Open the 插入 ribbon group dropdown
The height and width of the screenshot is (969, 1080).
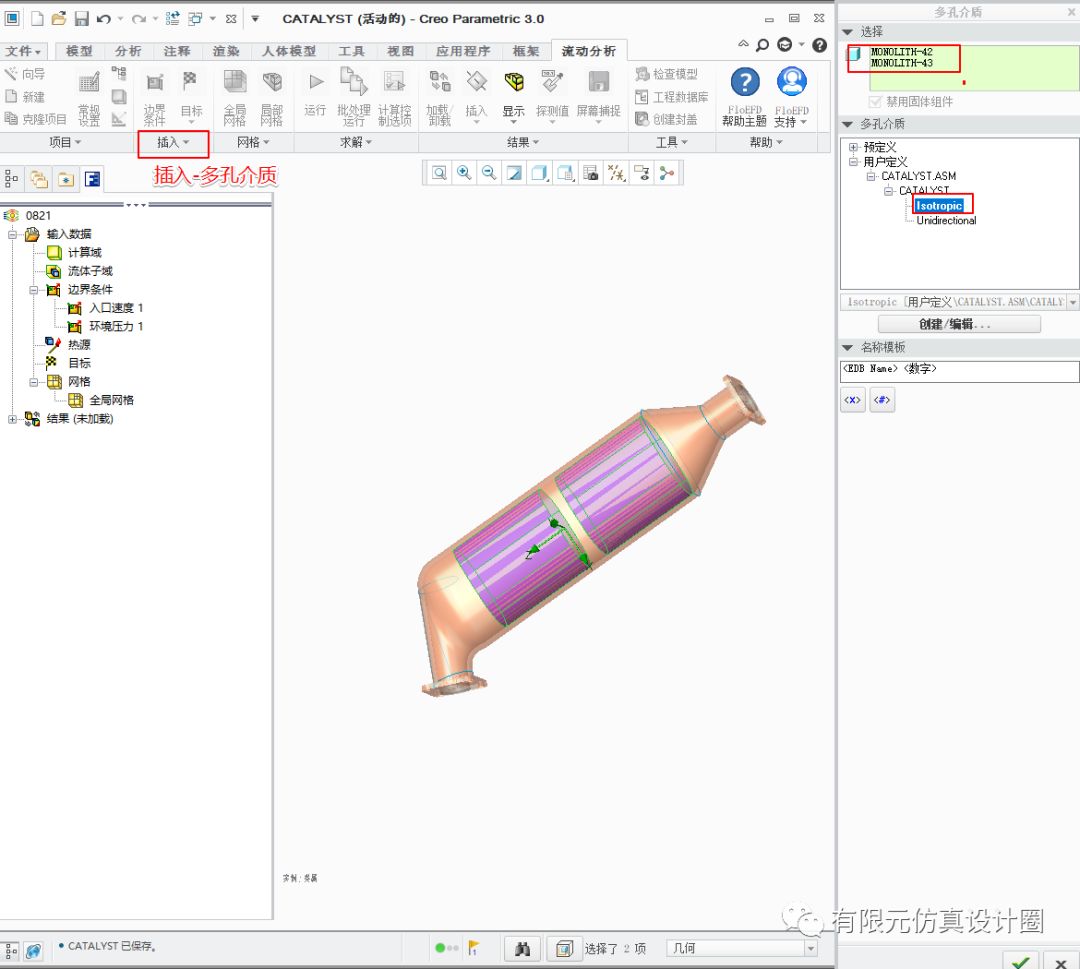[173, 143]
